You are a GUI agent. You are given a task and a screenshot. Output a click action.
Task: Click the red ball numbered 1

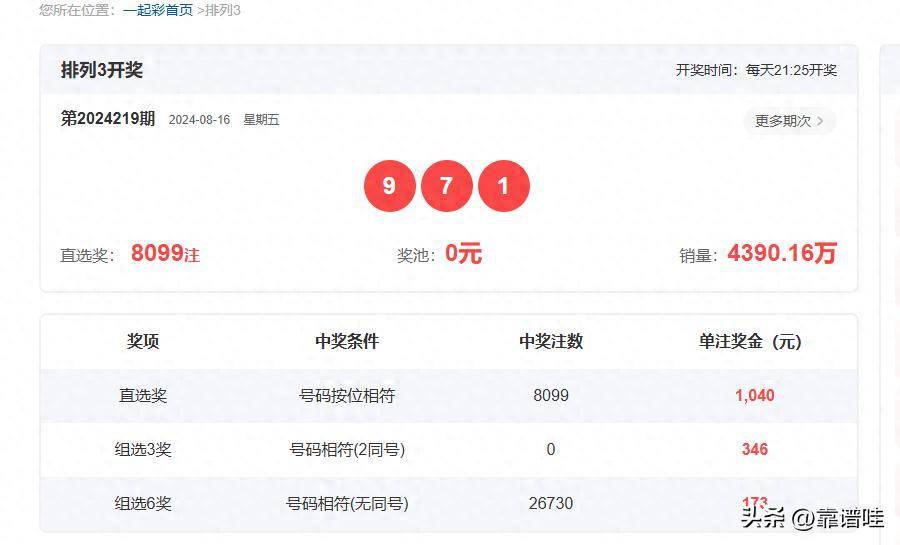[x=503, y=186]
